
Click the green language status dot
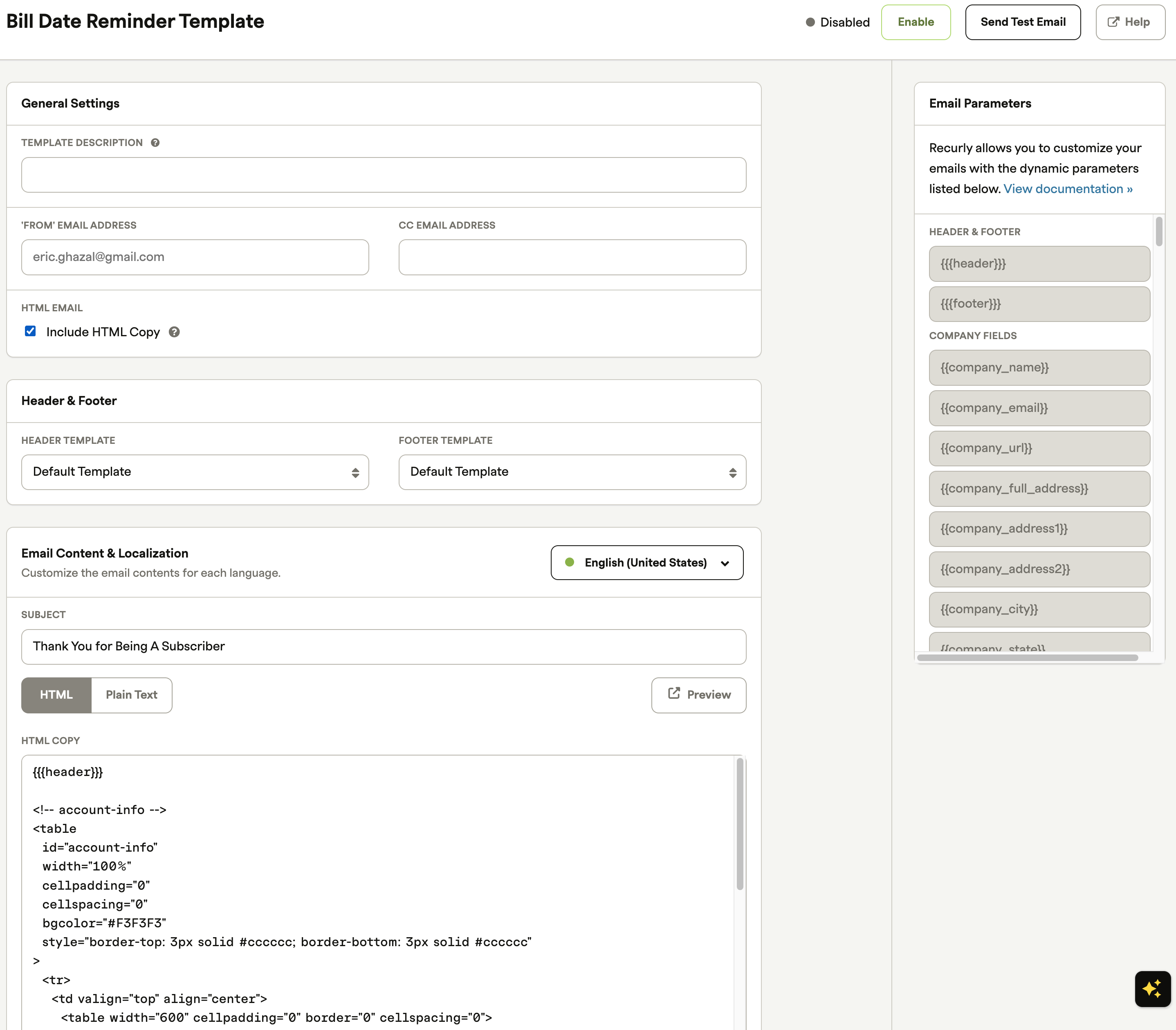pos(569,562)
